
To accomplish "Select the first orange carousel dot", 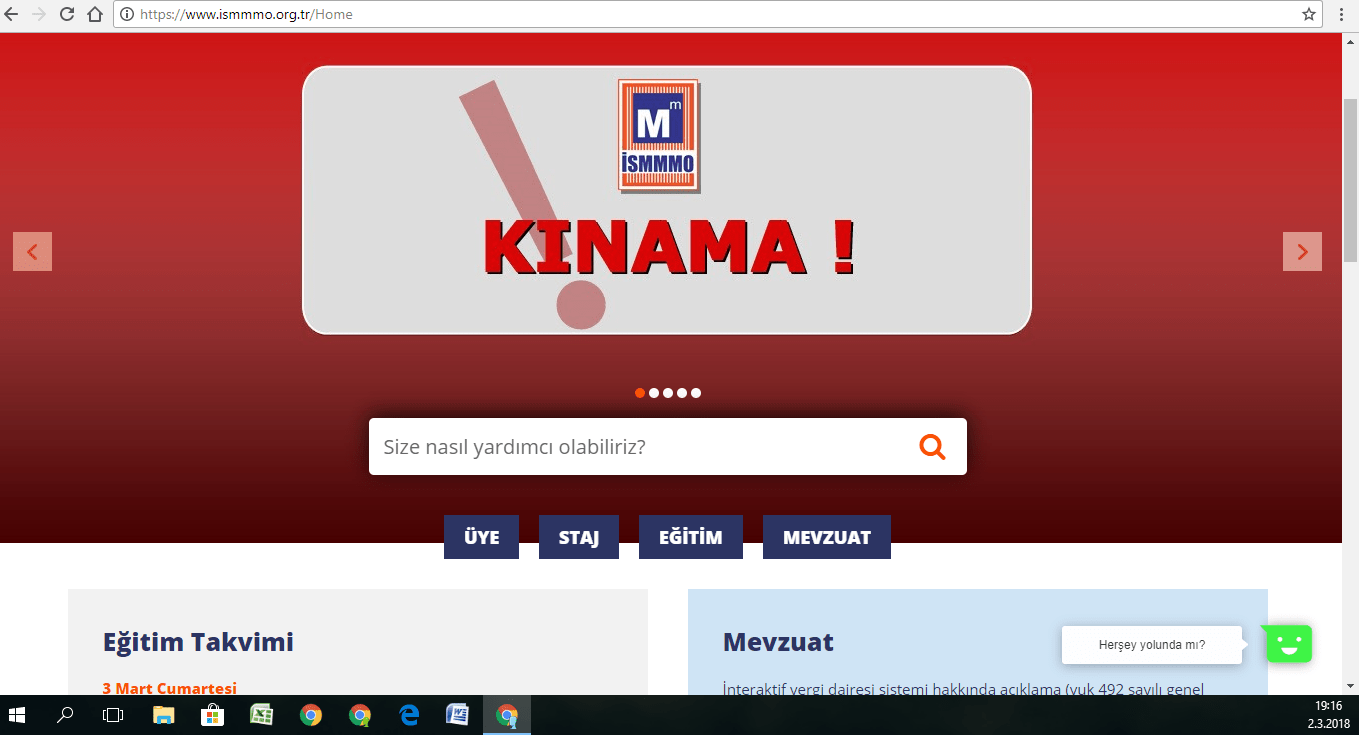I will pyautogui.click(x=640, y=393).
